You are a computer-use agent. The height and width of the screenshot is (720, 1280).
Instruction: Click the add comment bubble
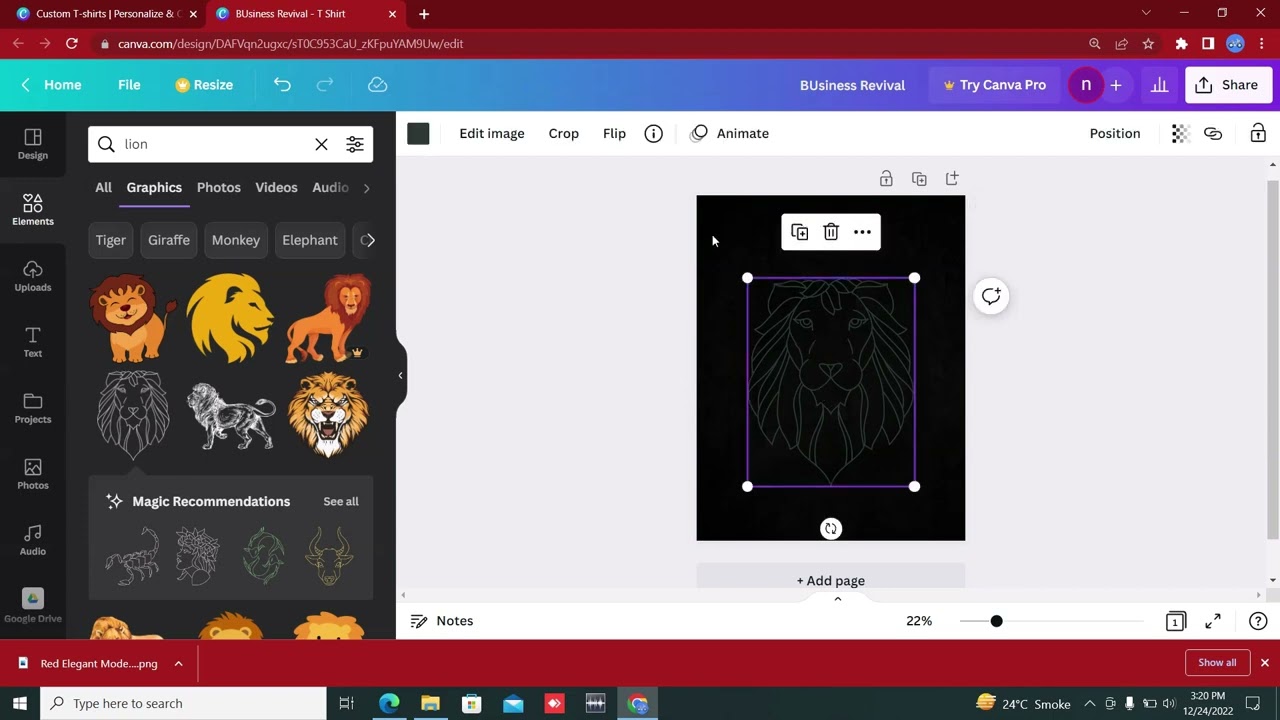tap(991, 296)
